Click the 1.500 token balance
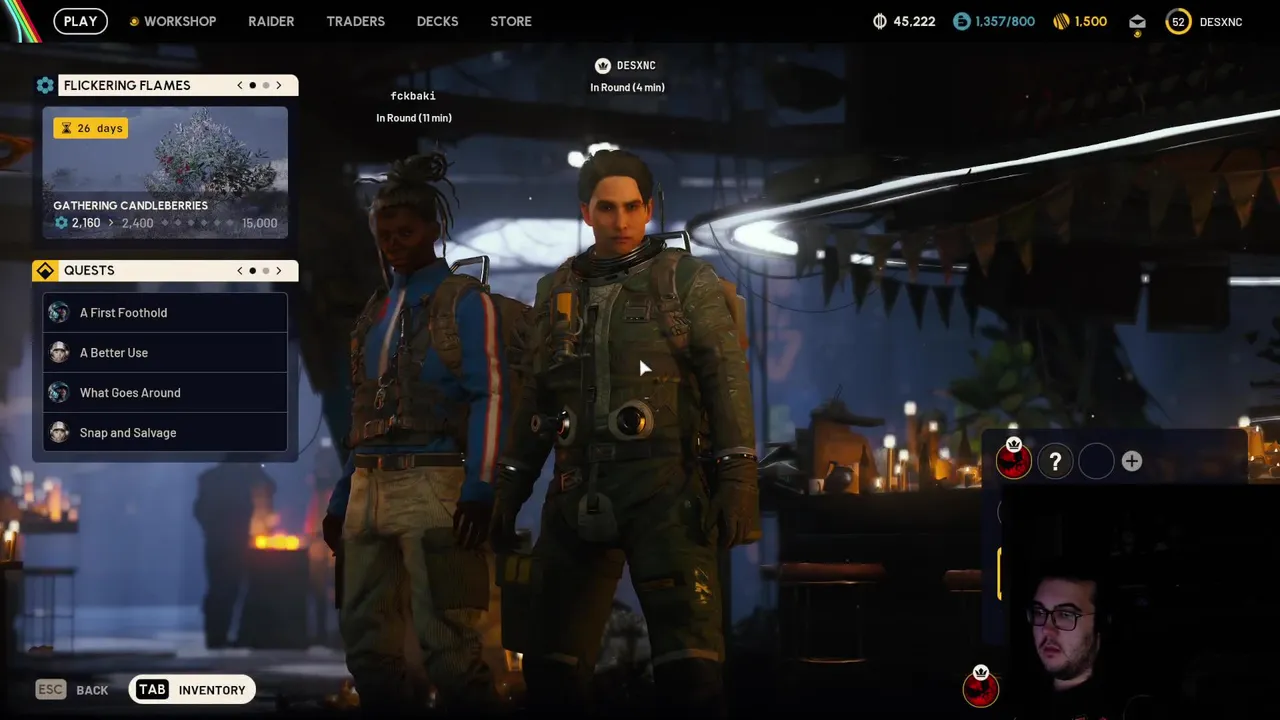1280x720 pixels. click(1091, 21)
